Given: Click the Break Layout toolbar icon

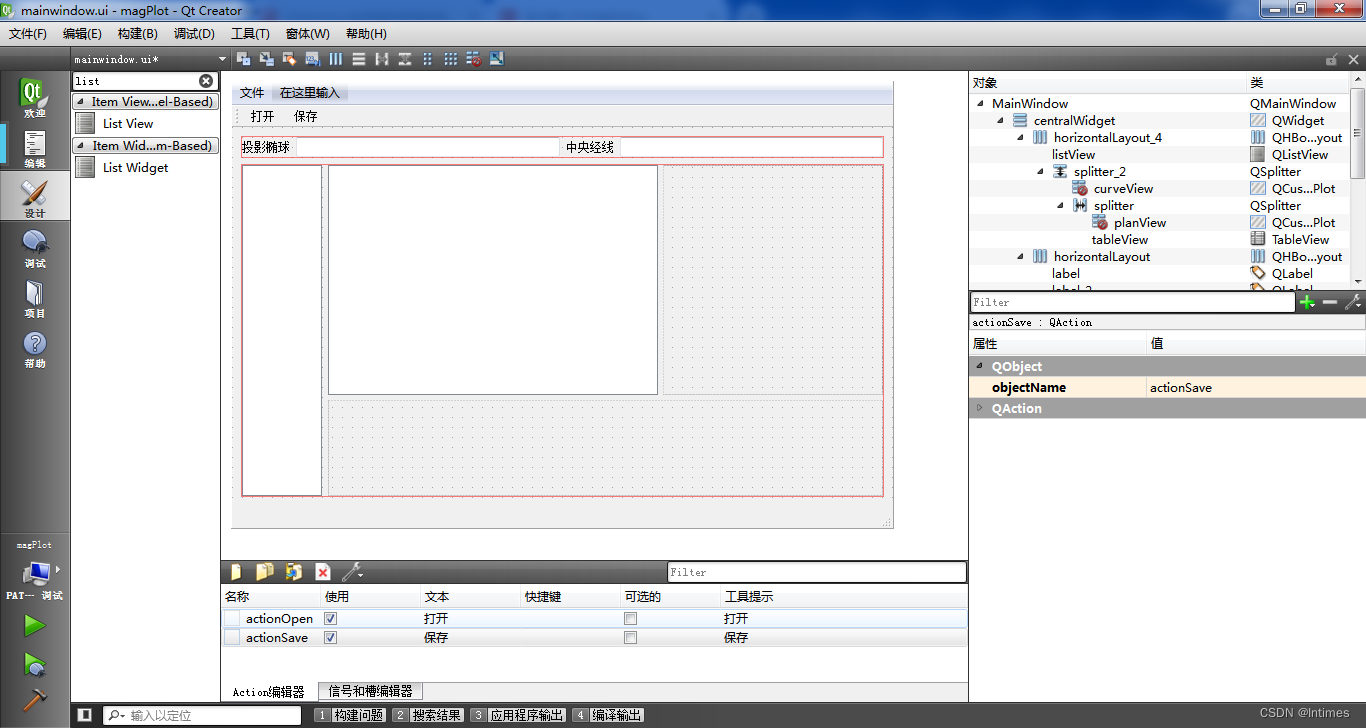Looking at the screenshot, I should coord(474,58).
